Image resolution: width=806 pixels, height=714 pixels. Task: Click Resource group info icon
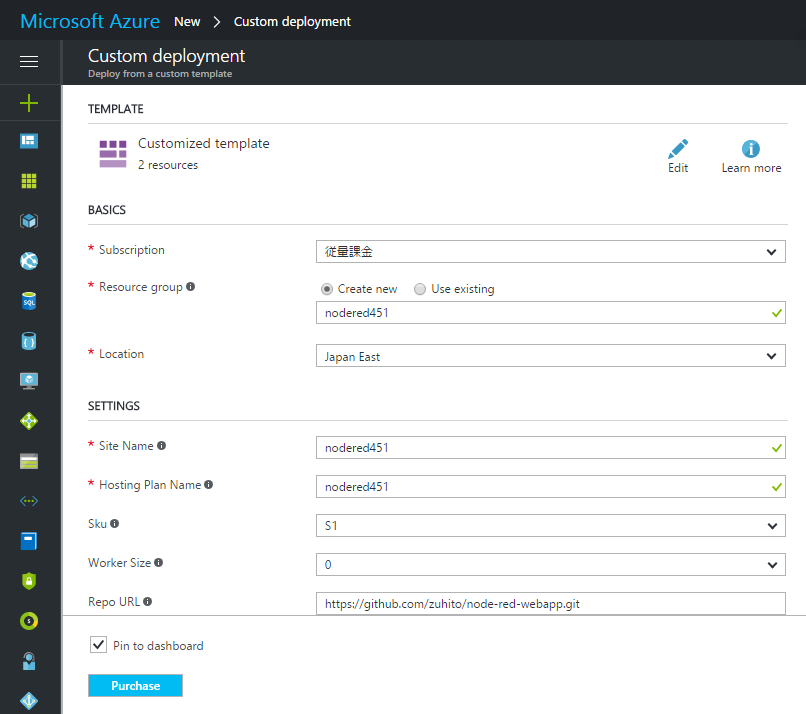191,287
